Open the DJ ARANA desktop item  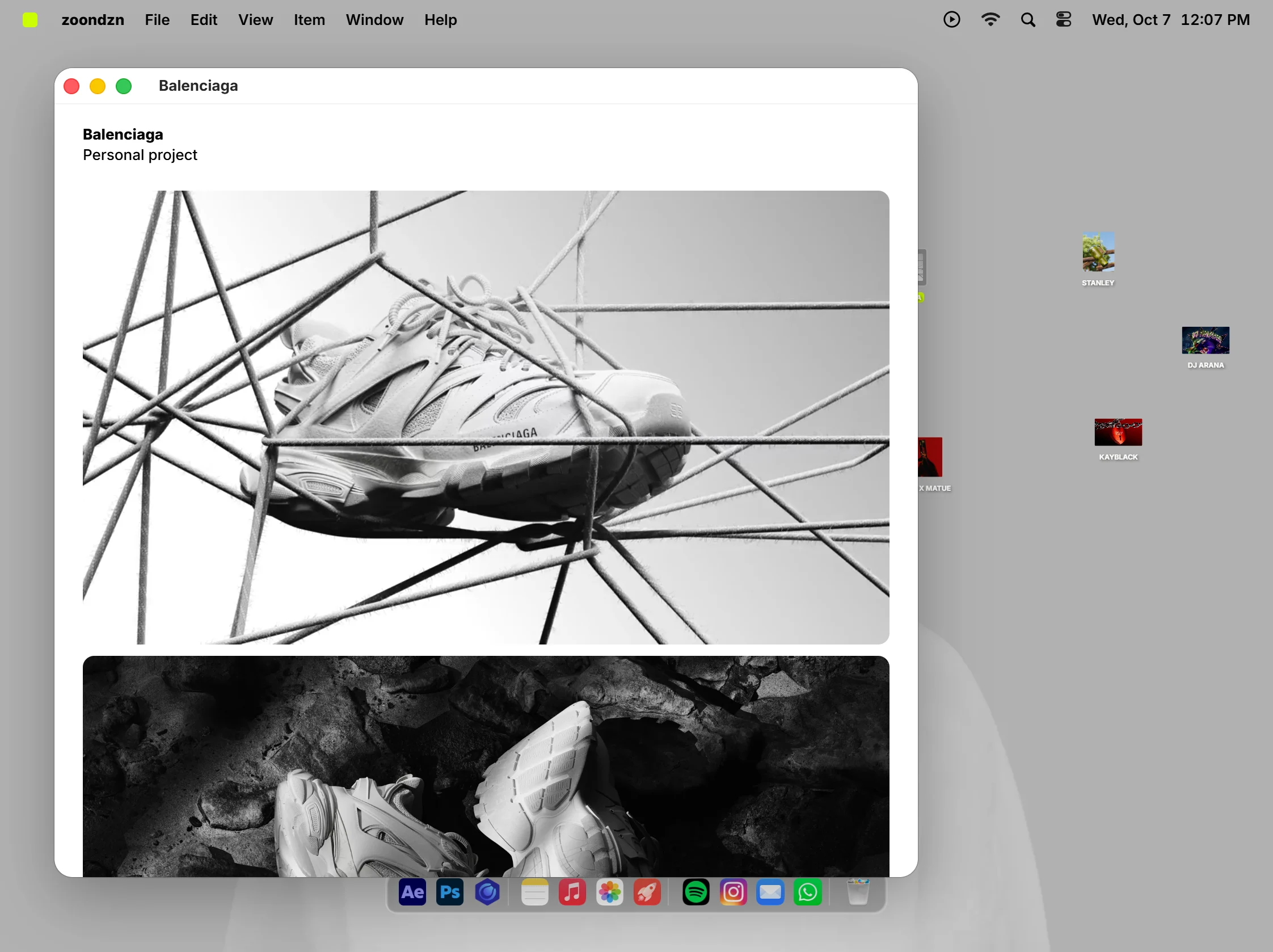(x=1205, y=348)
